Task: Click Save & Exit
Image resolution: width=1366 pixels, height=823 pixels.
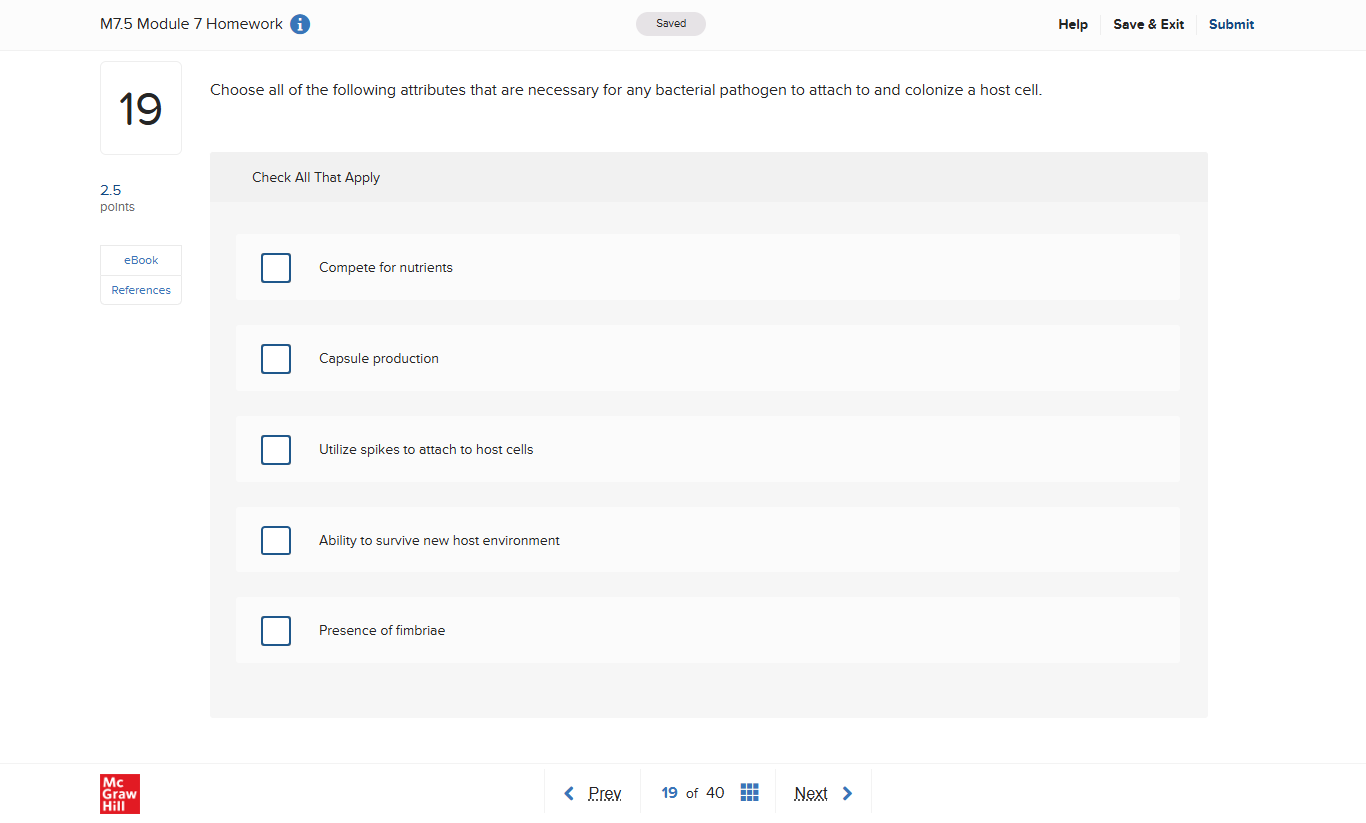Action: pyautogui.click(x=1148, y=24)
